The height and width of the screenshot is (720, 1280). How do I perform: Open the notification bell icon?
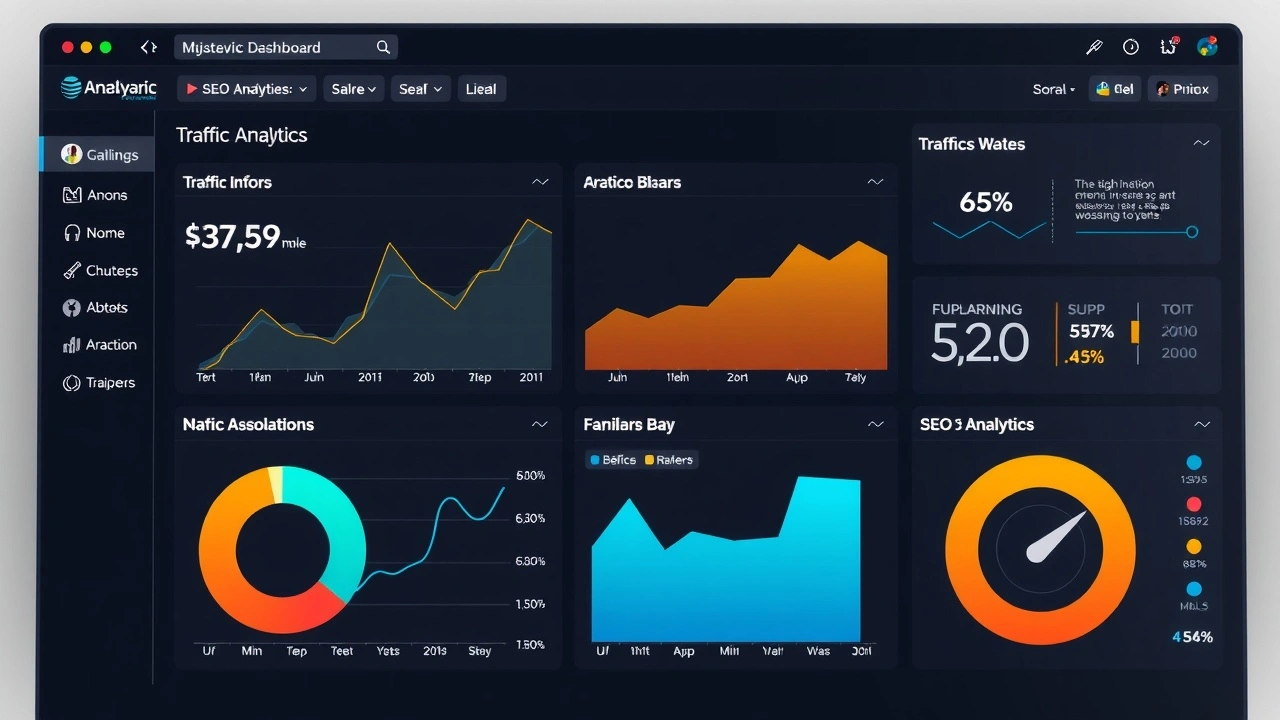(x=1167, y=46)
